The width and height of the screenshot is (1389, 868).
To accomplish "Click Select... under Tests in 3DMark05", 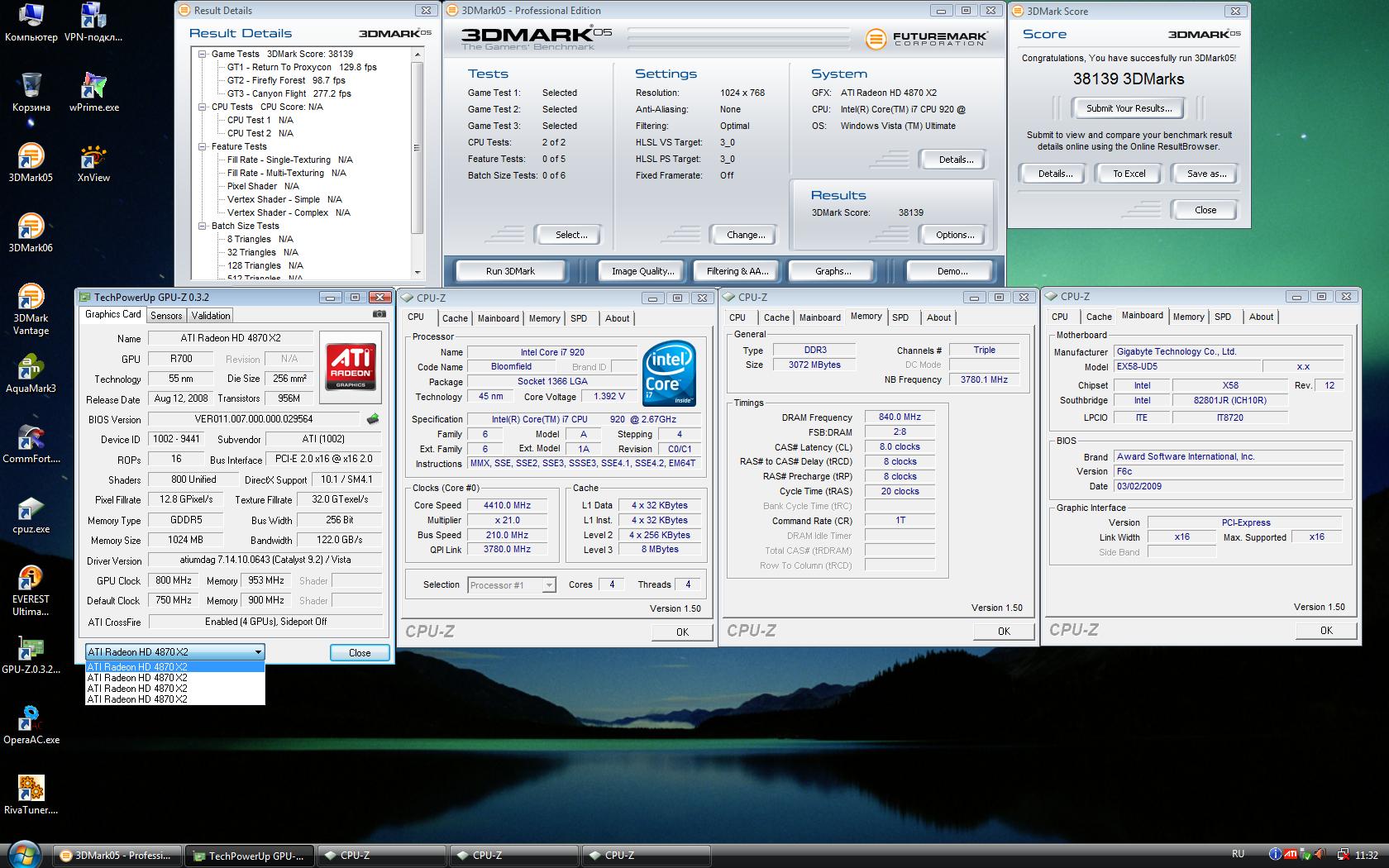I will [x=571, y=235].
